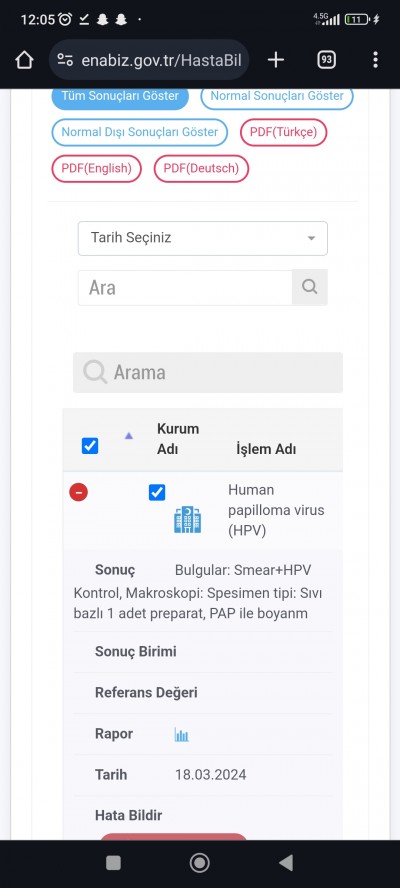
Task: Open a new tab with plus icon
Action: click(x=275, y=60)
